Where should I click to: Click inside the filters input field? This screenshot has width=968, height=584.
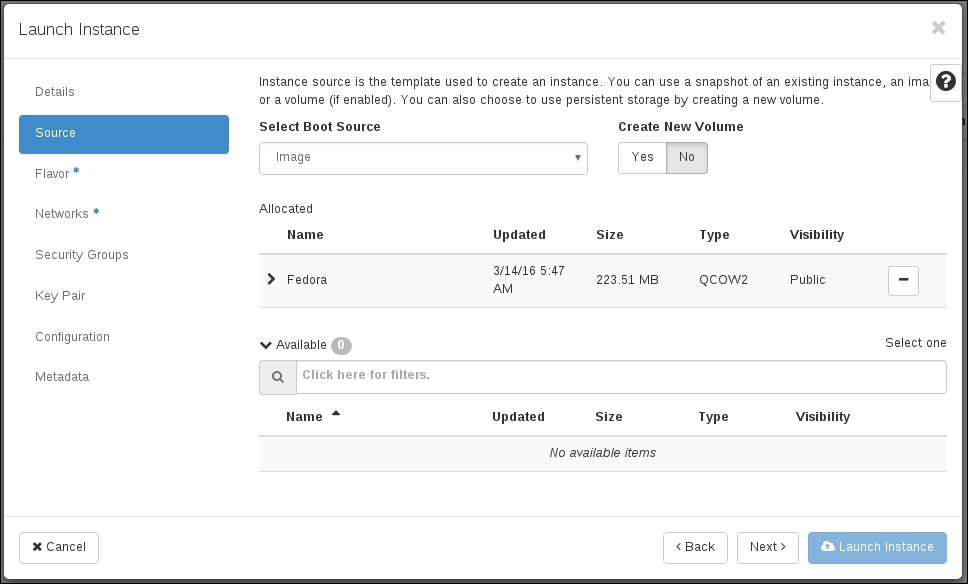pos(620,377)
